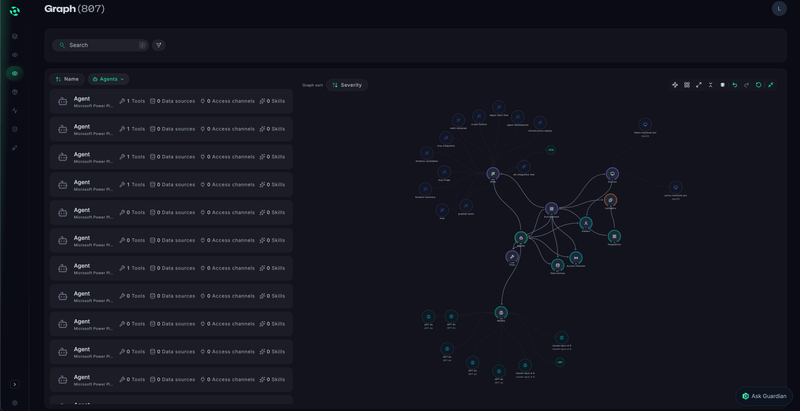Click the first icon in the graph toolbar
Image resolution: width=800 pixels, height=411 pixels.
point(675,85)
